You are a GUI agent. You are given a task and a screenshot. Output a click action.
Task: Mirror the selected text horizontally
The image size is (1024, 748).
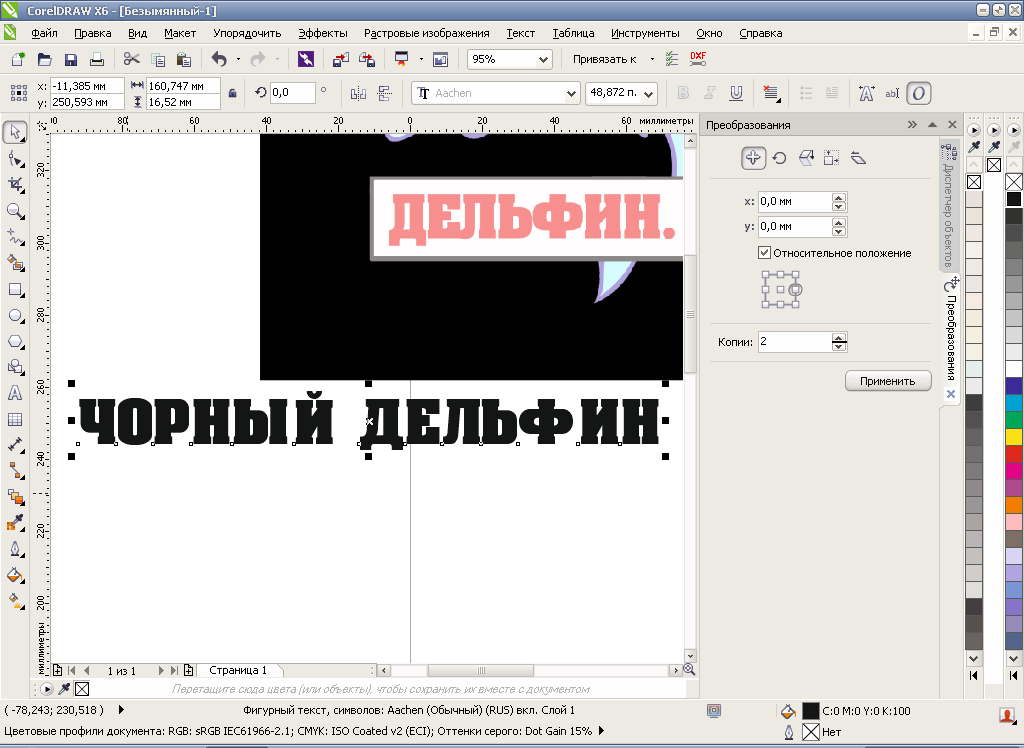[x=358, y=93]
